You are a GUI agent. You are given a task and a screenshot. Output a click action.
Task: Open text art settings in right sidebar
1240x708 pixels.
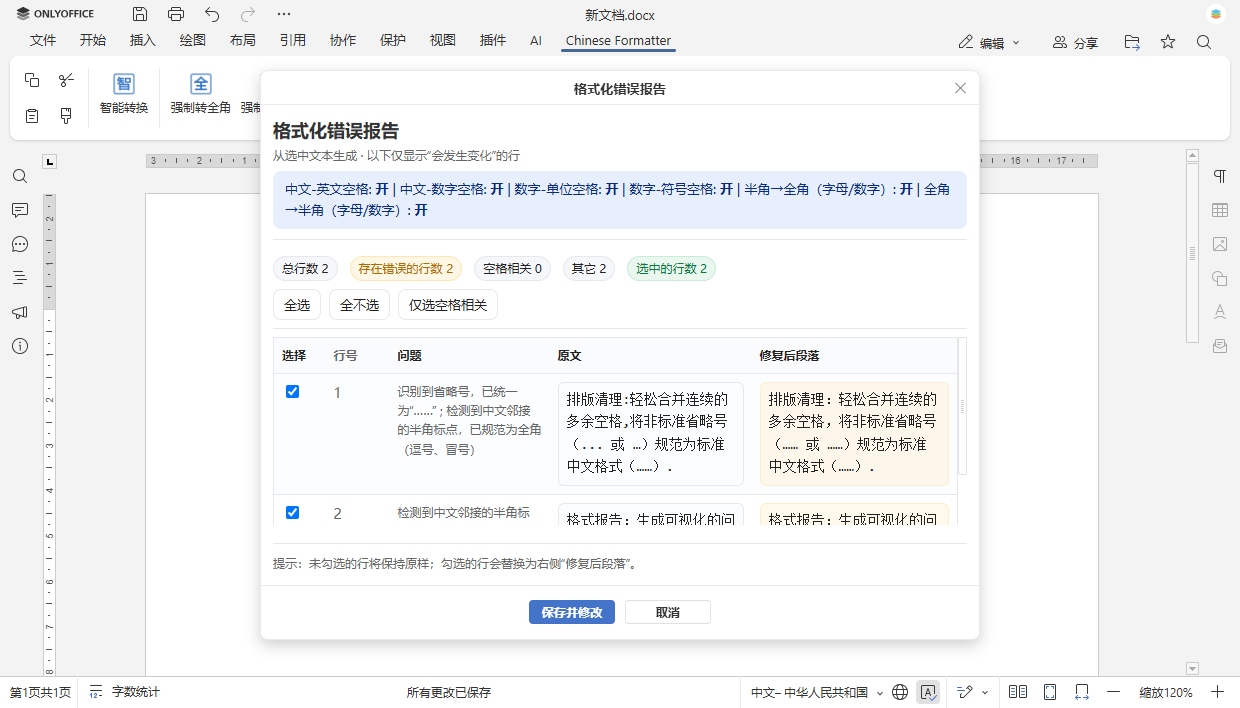point(1220,312)
